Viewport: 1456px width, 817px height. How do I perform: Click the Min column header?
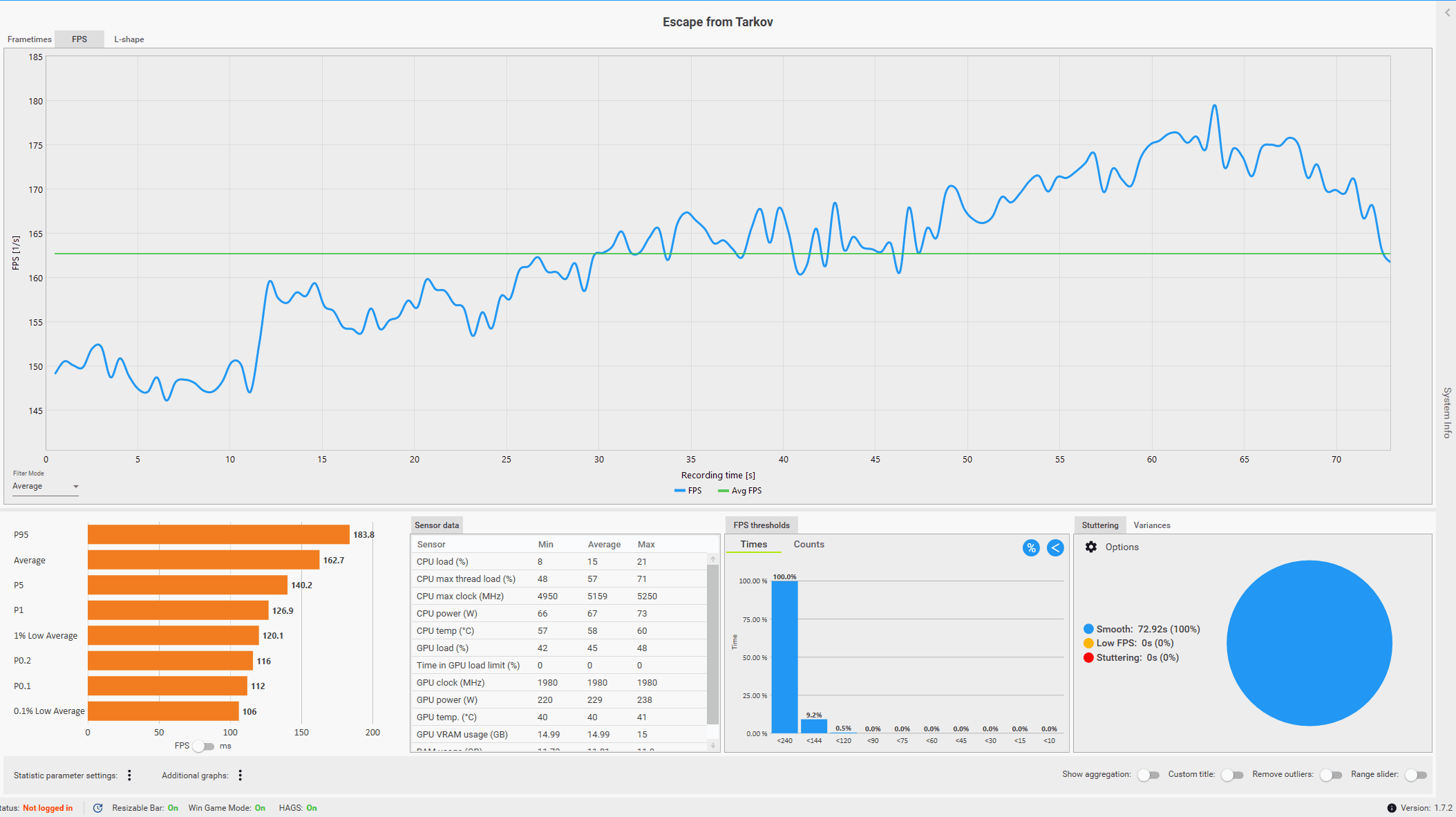pos(545,545)
